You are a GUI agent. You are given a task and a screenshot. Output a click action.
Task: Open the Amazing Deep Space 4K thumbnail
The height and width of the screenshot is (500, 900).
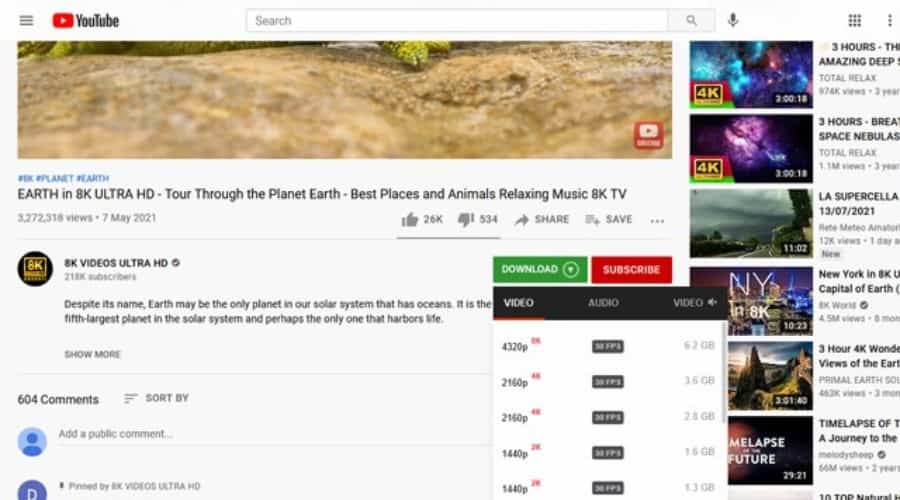click(751, 74)
